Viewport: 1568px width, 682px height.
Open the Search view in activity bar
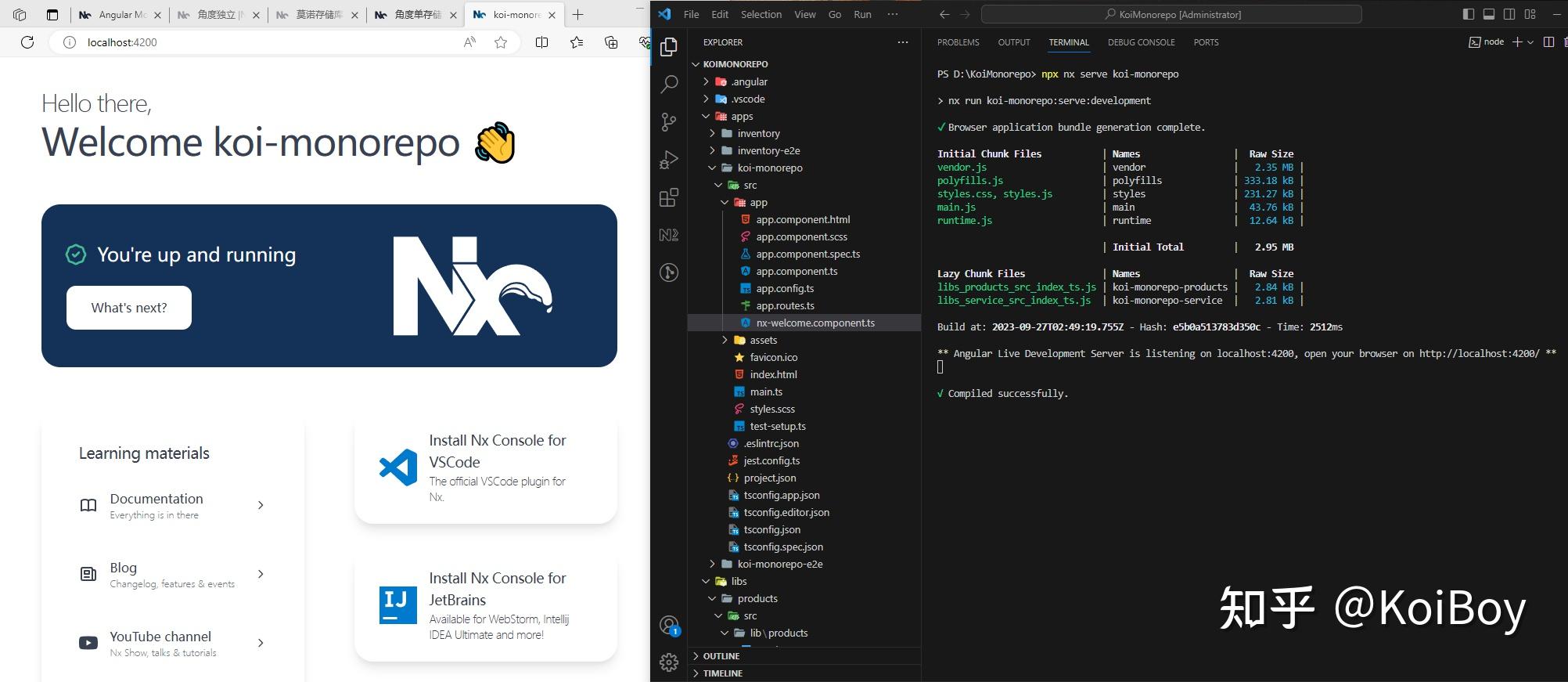click(669, 85)
